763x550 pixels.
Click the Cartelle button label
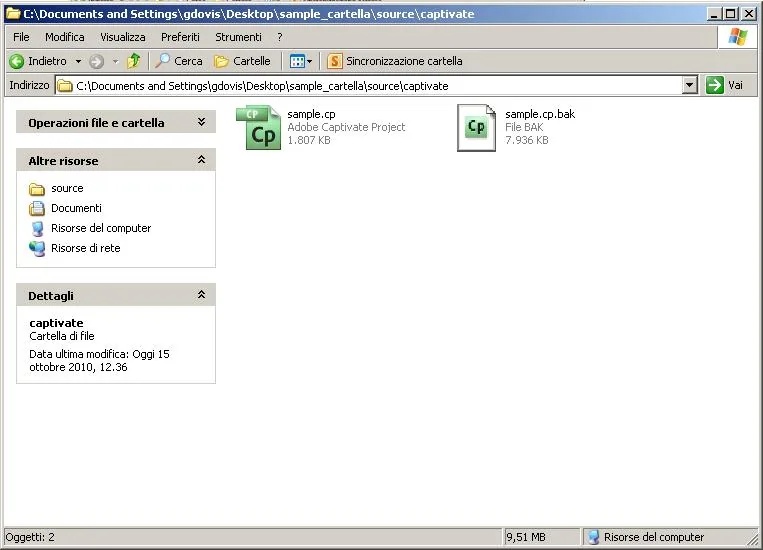252,61
